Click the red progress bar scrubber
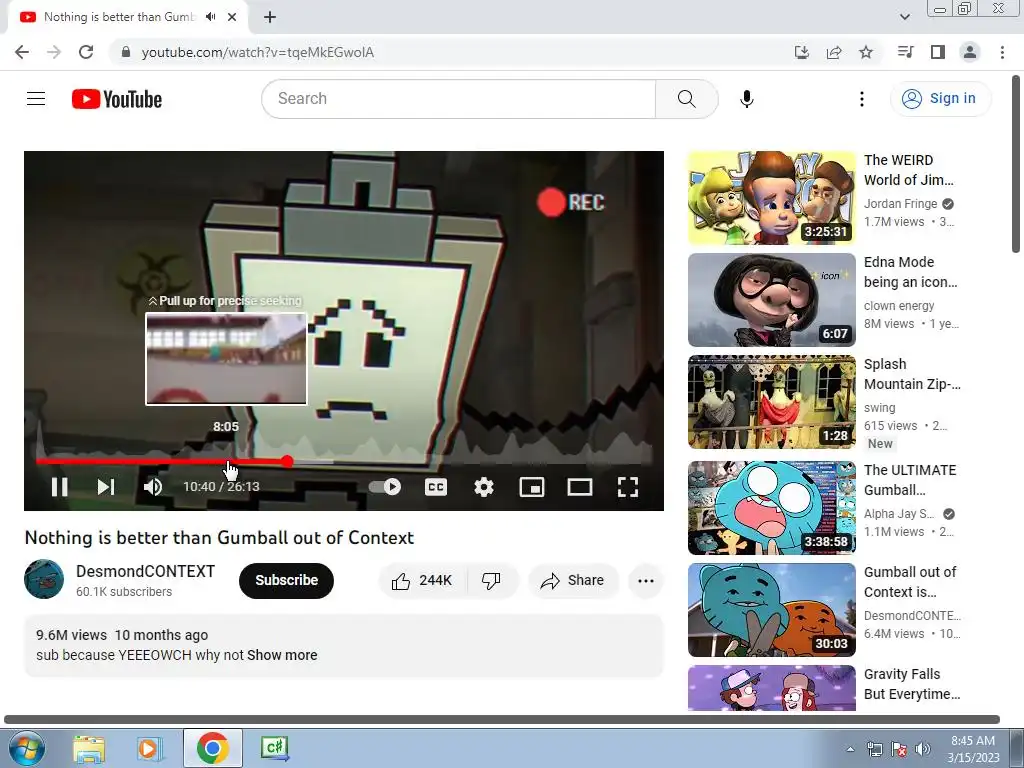The width and height of the screenshot is (1024, 768). 287,462
